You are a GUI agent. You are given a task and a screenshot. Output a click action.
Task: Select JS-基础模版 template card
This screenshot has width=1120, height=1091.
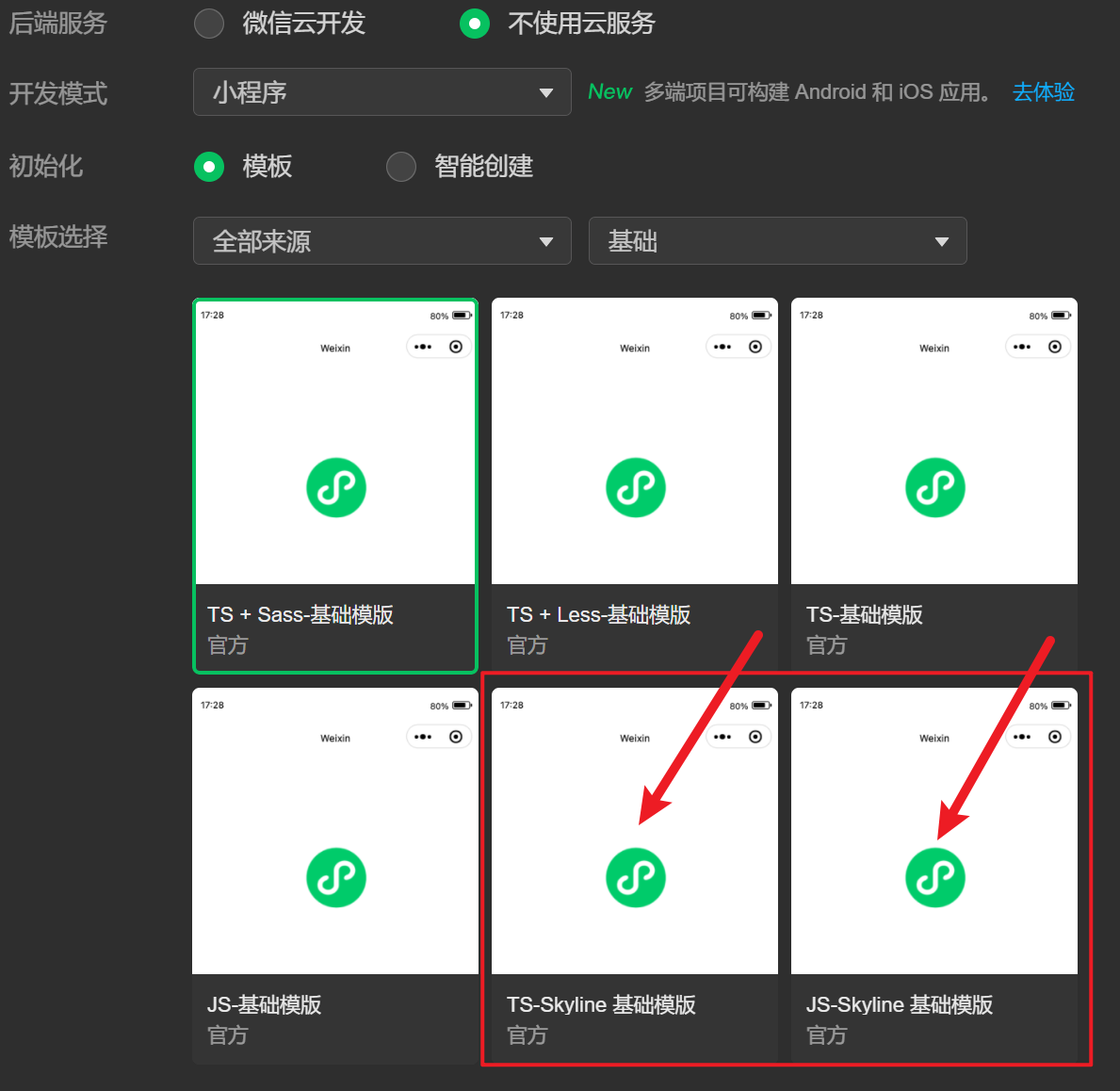(335, 876)
